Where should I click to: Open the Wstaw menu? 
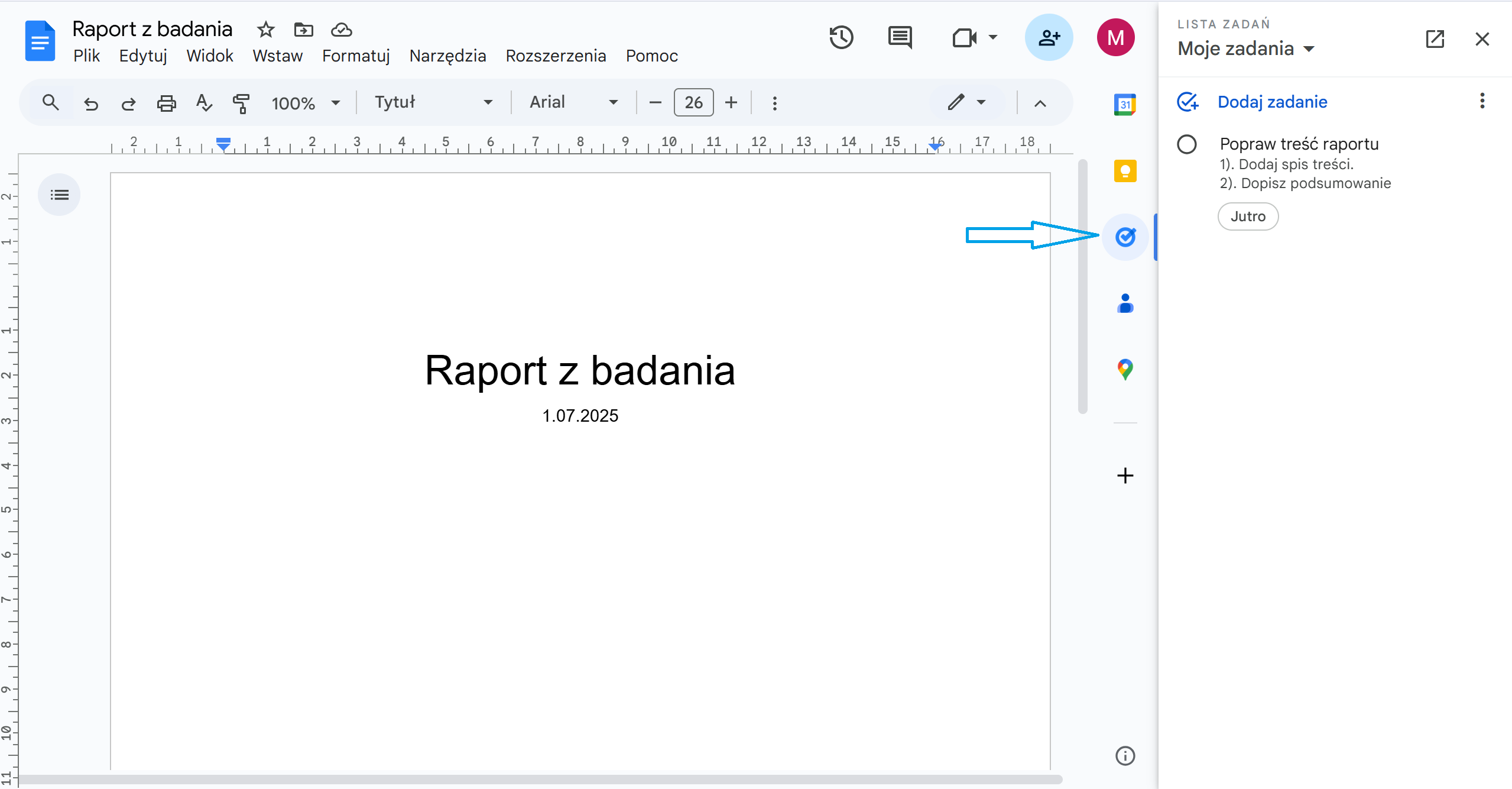[x=277, y=56]
